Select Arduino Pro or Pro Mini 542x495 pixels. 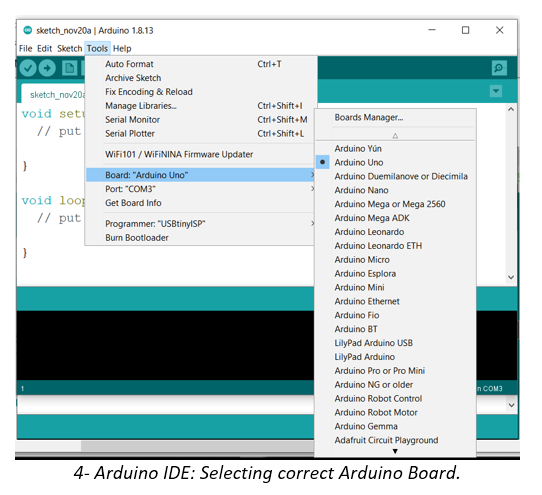coord(395,371)
